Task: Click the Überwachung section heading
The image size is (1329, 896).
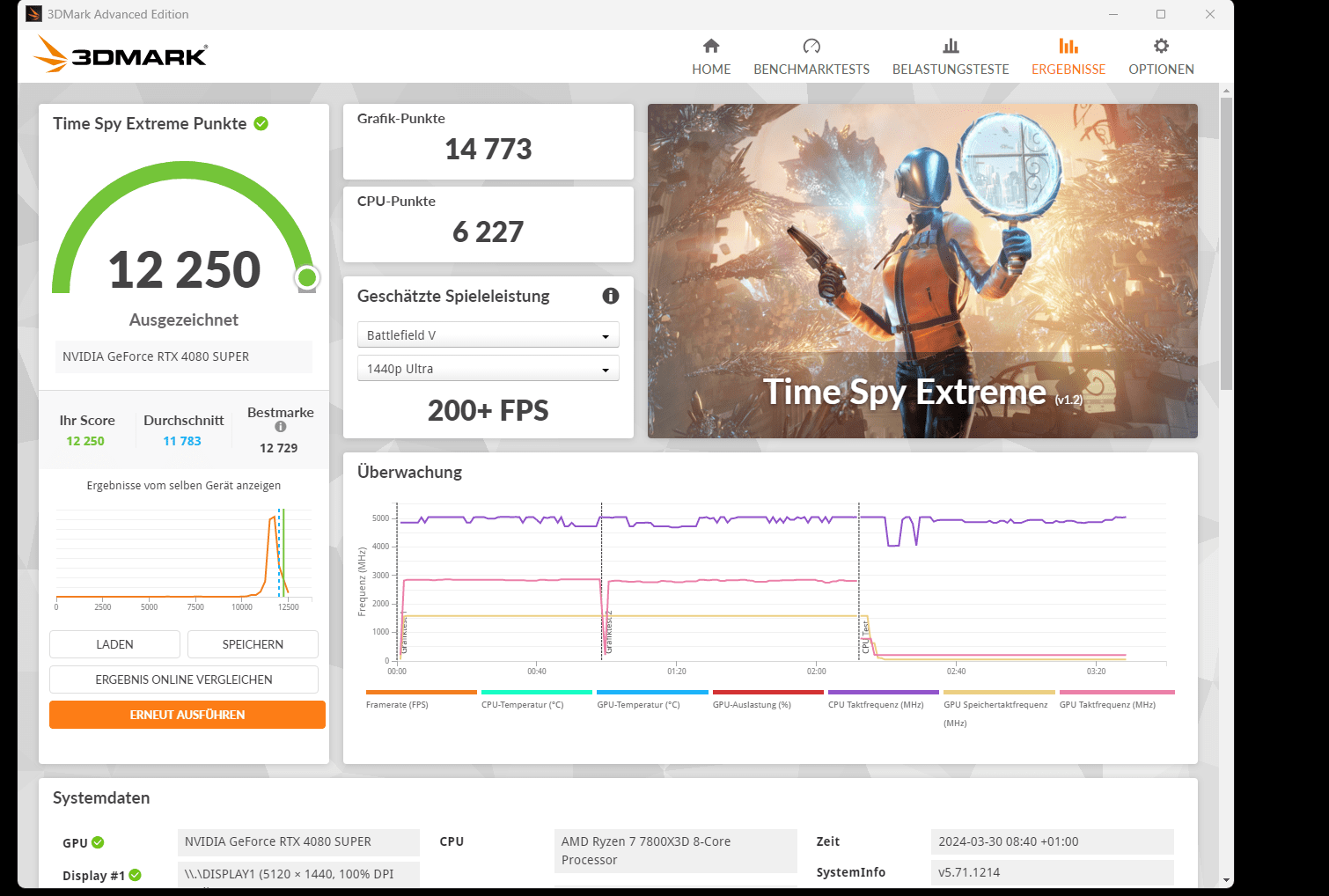Action: 409,472
